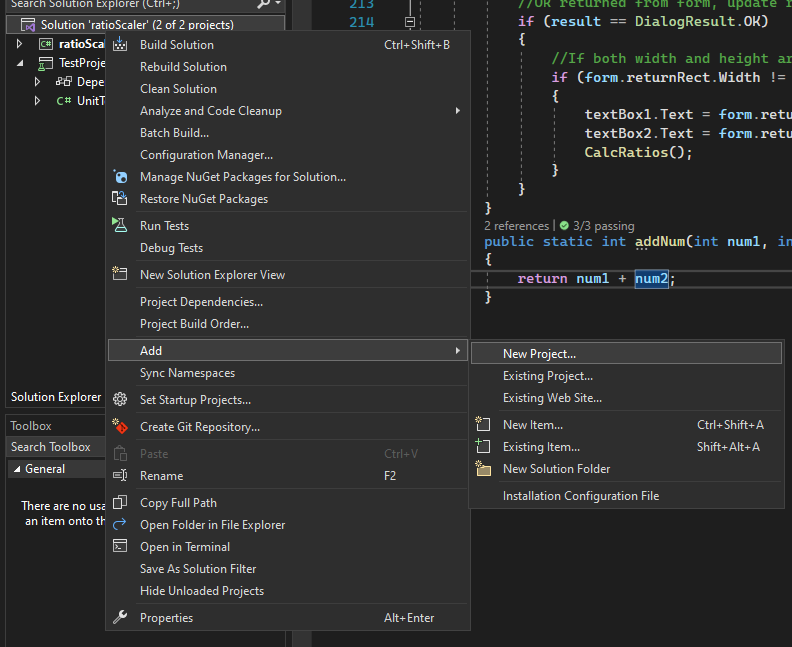Click the Copy Full Path icon
792x647 pixels.
click(120, 503)
